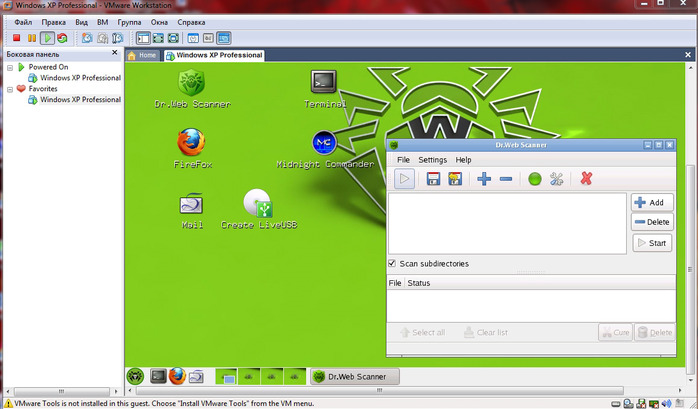Click the File column header in results
698x409 pixels.
coord(395,283)
